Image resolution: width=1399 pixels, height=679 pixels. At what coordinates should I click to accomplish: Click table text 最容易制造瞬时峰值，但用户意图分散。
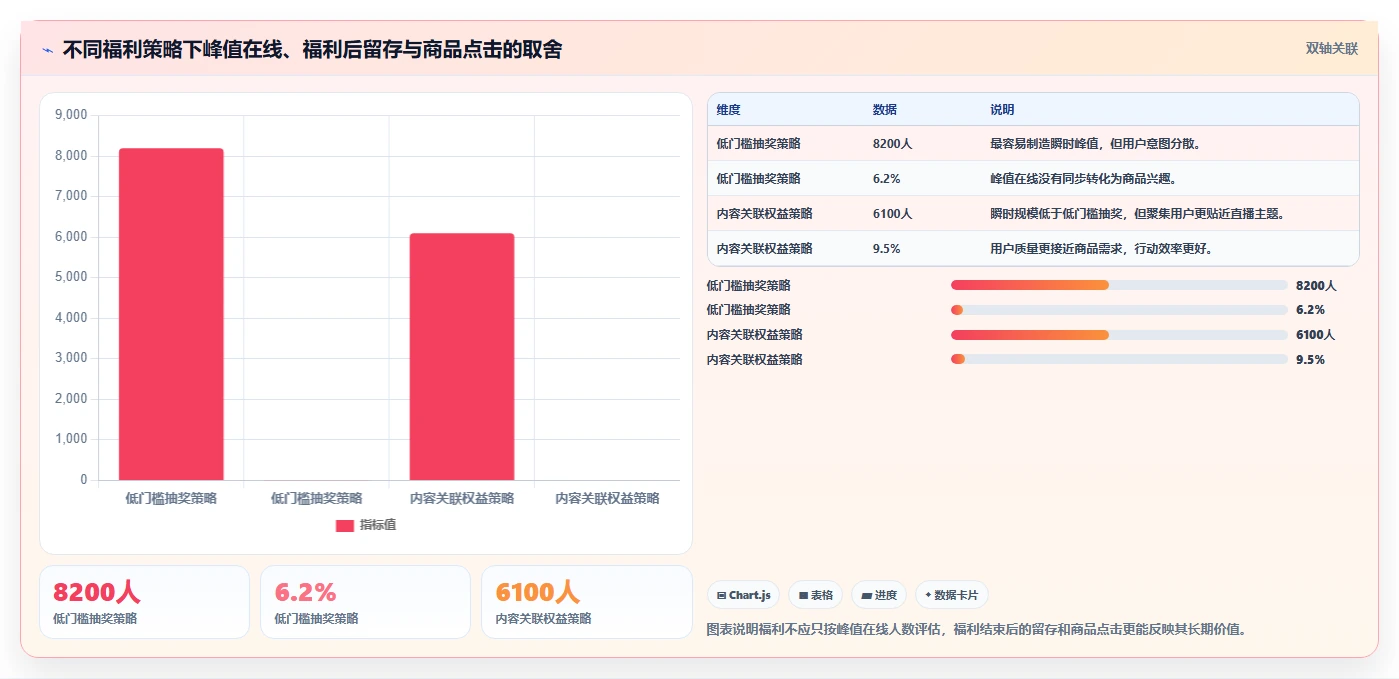1096,144
